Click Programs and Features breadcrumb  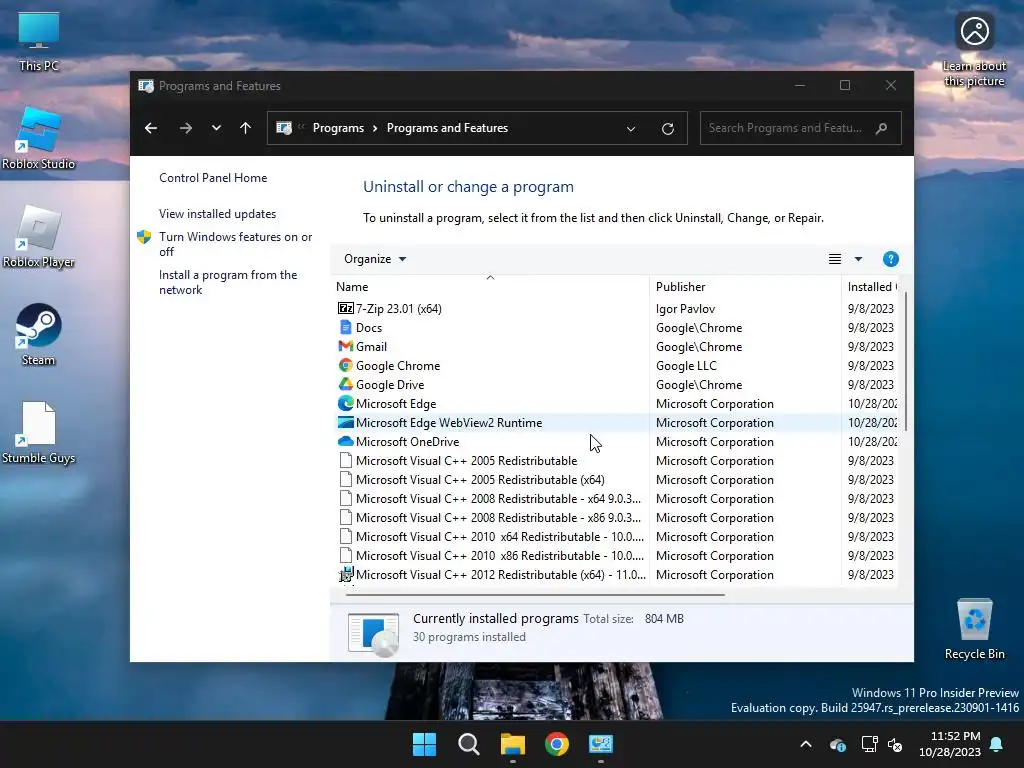click(x=447, y=128)
